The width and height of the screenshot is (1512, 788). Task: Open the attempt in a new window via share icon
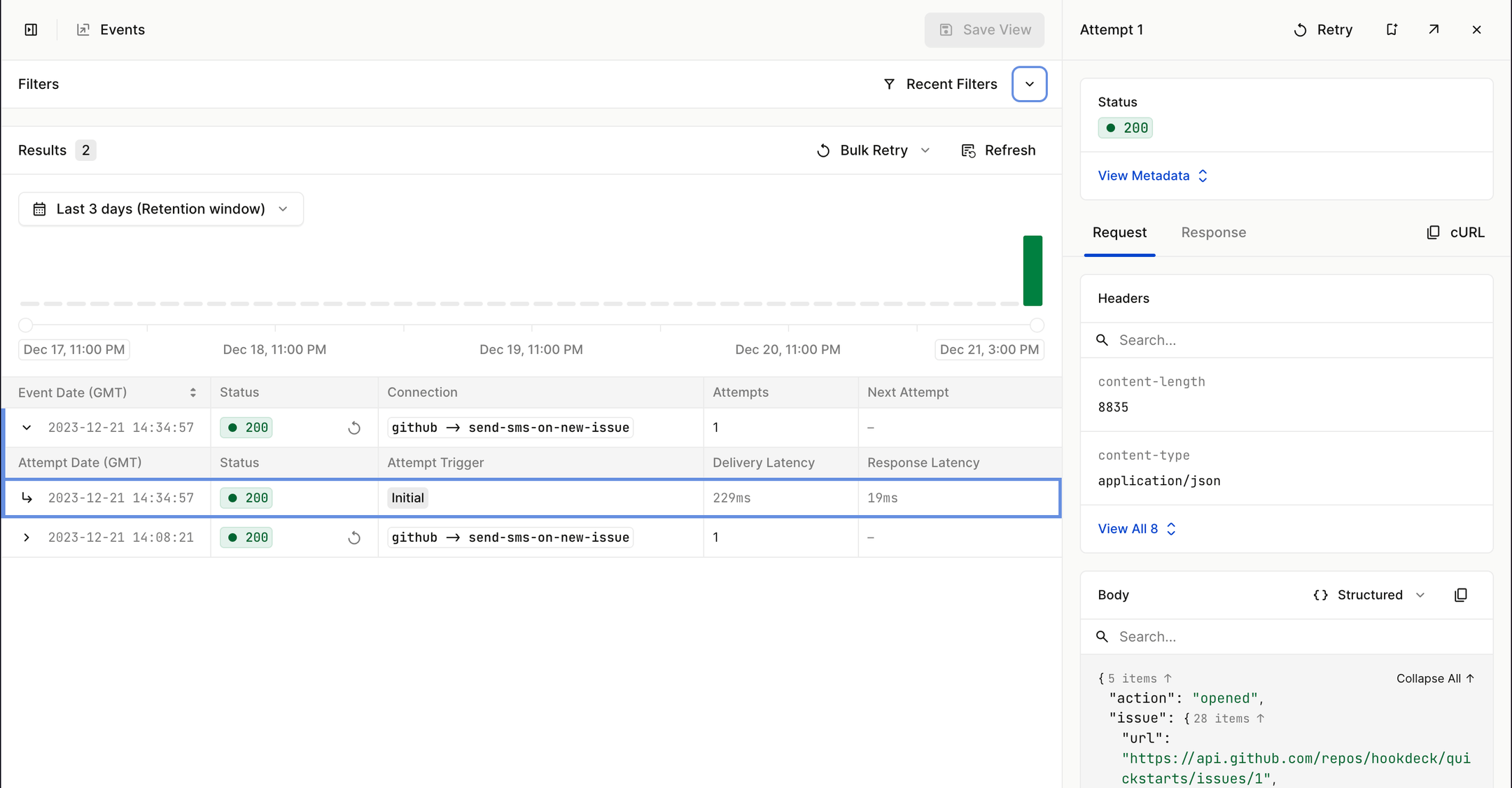point(1434,29)
